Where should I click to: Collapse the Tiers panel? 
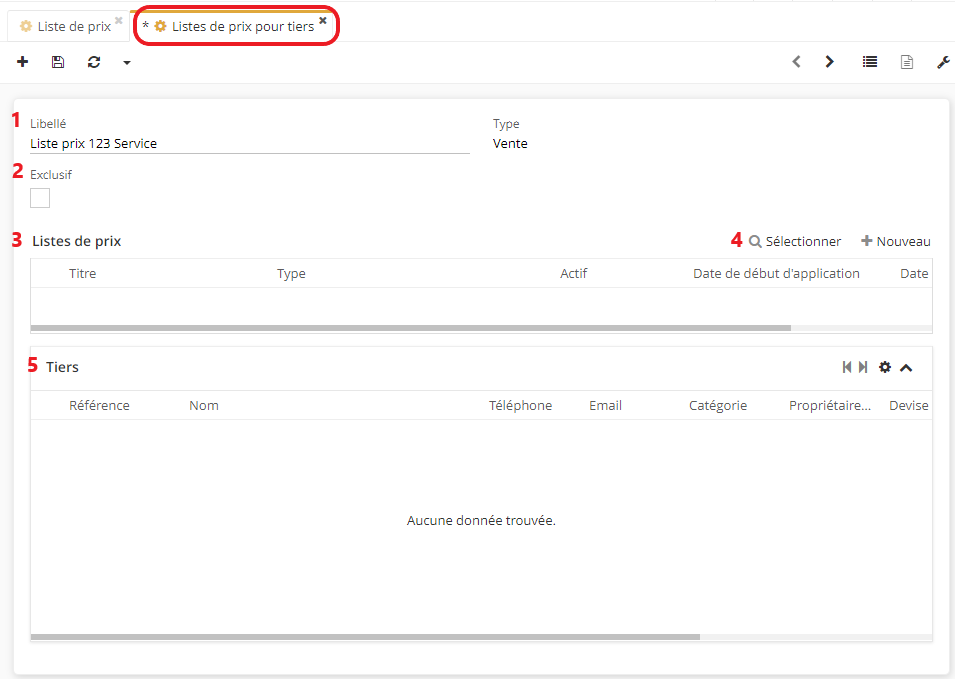tap(906, 368)
